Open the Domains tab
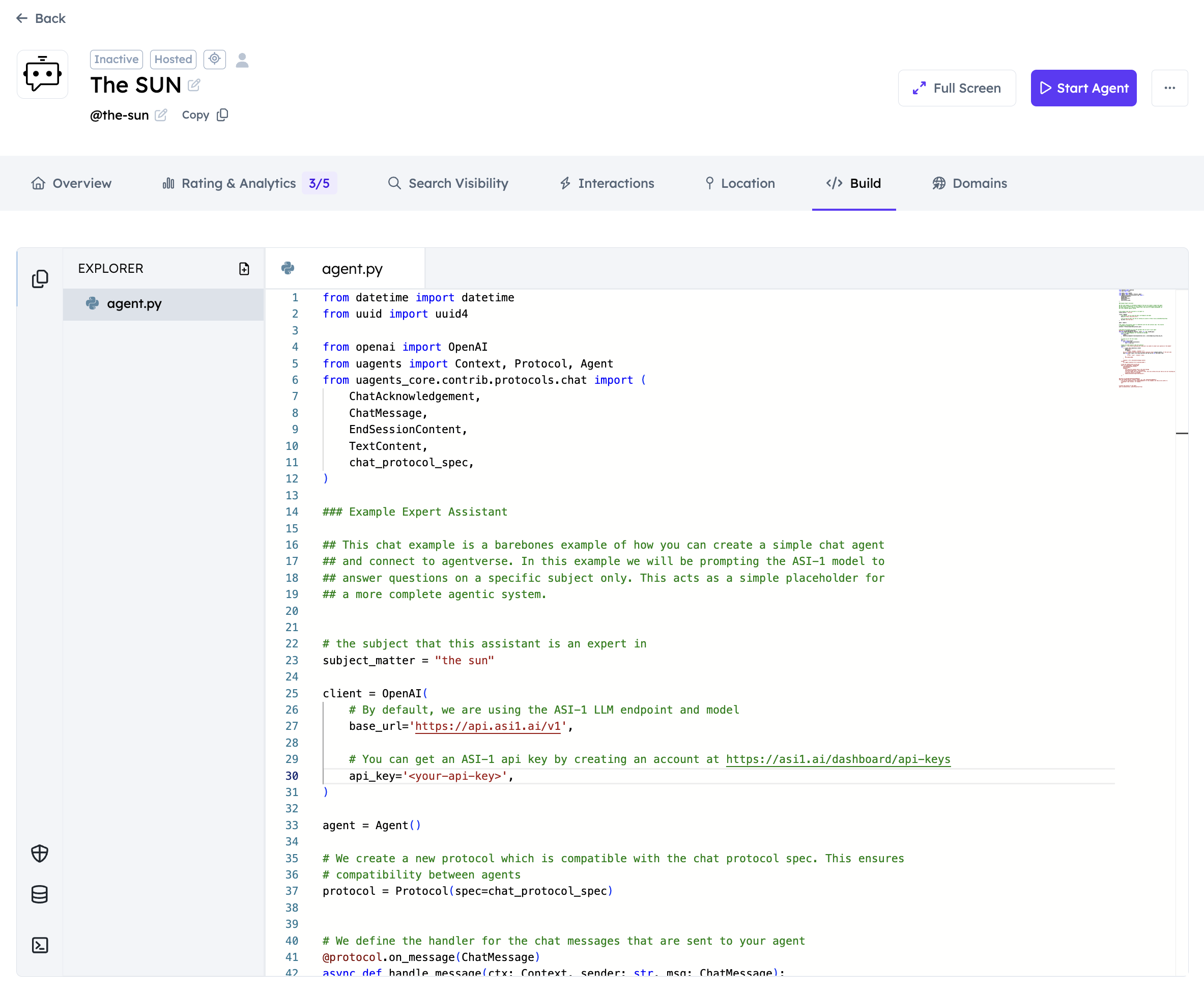This screenshot has width=1204, height=991. 969,183
